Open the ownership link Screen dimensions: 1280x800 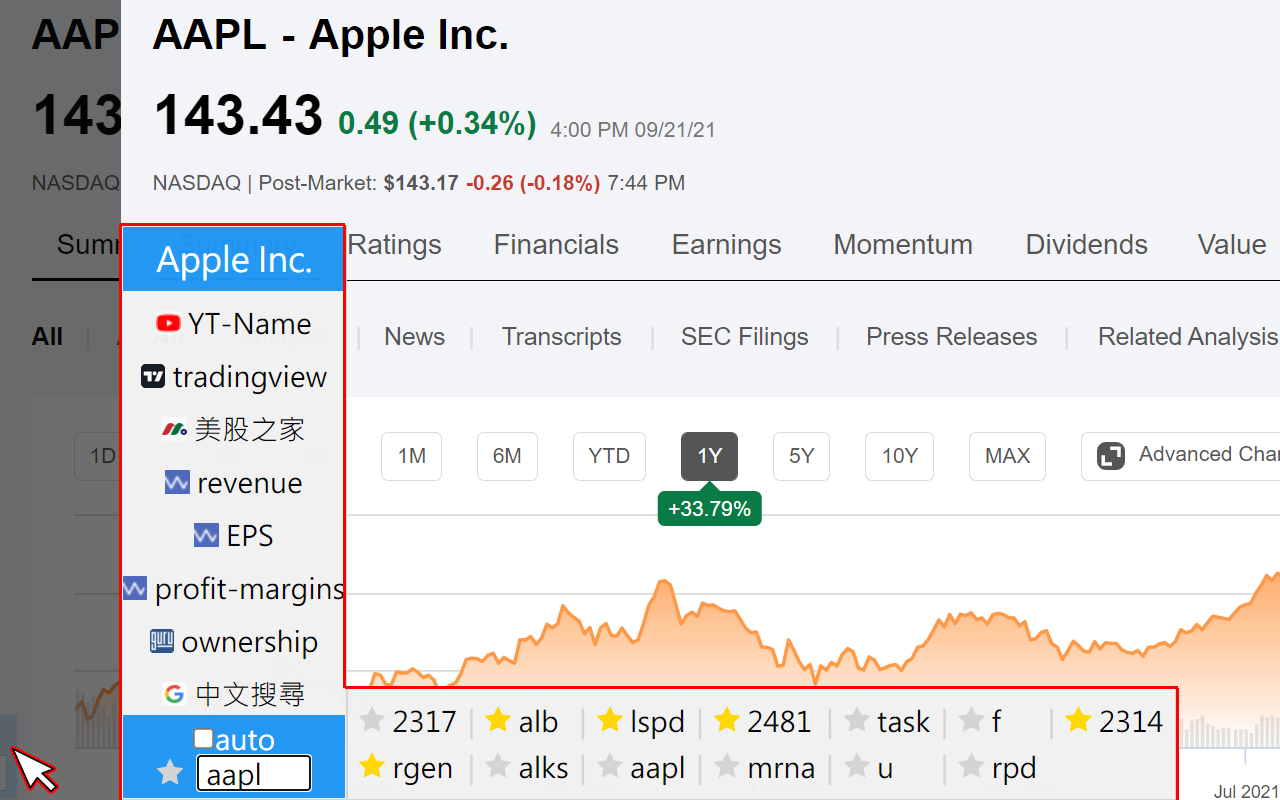pyautogui.click(x=250, y=642)
